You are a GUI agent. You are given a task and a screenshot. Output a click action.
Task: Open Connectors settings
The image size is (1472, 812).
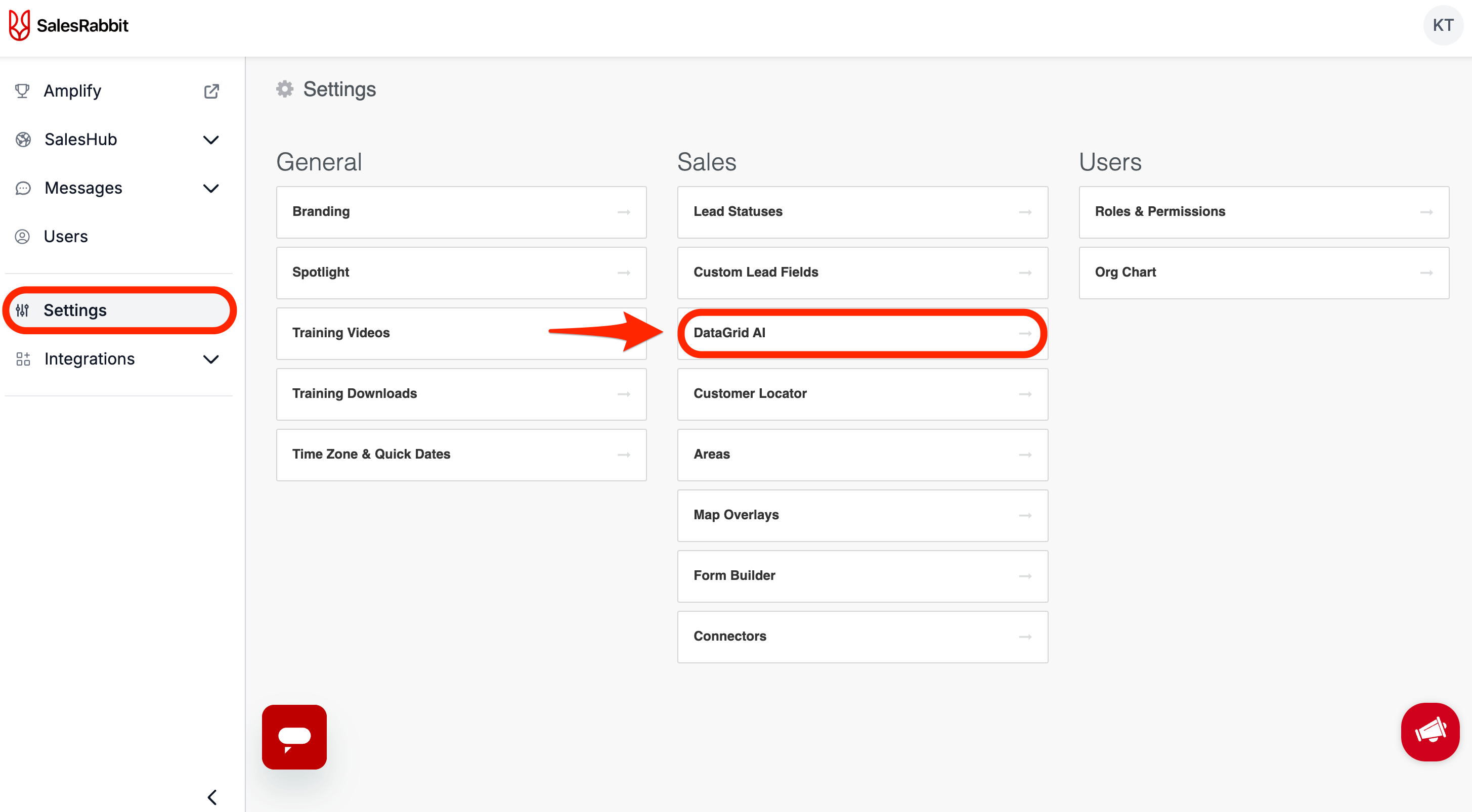click(862, 637)
